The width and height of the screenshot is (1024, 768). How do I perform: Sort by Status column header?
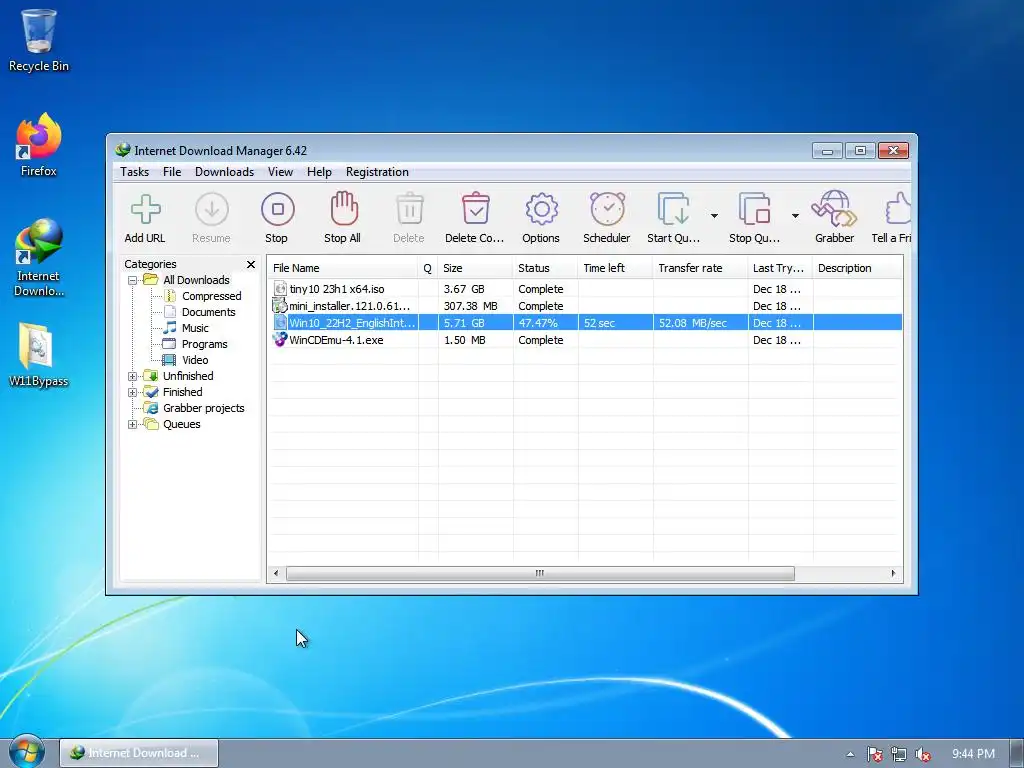(545, 268)
